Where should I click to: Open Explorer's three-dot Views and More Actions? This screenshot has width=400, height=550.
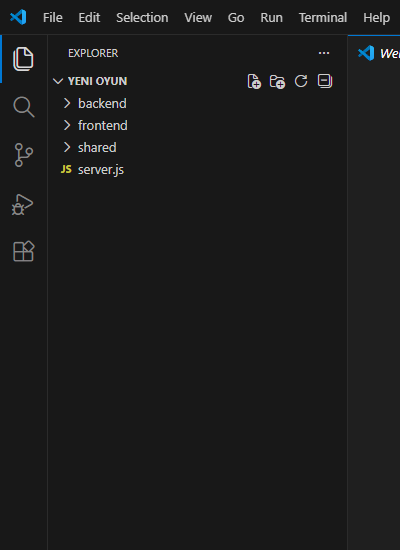tap(324, 53)
